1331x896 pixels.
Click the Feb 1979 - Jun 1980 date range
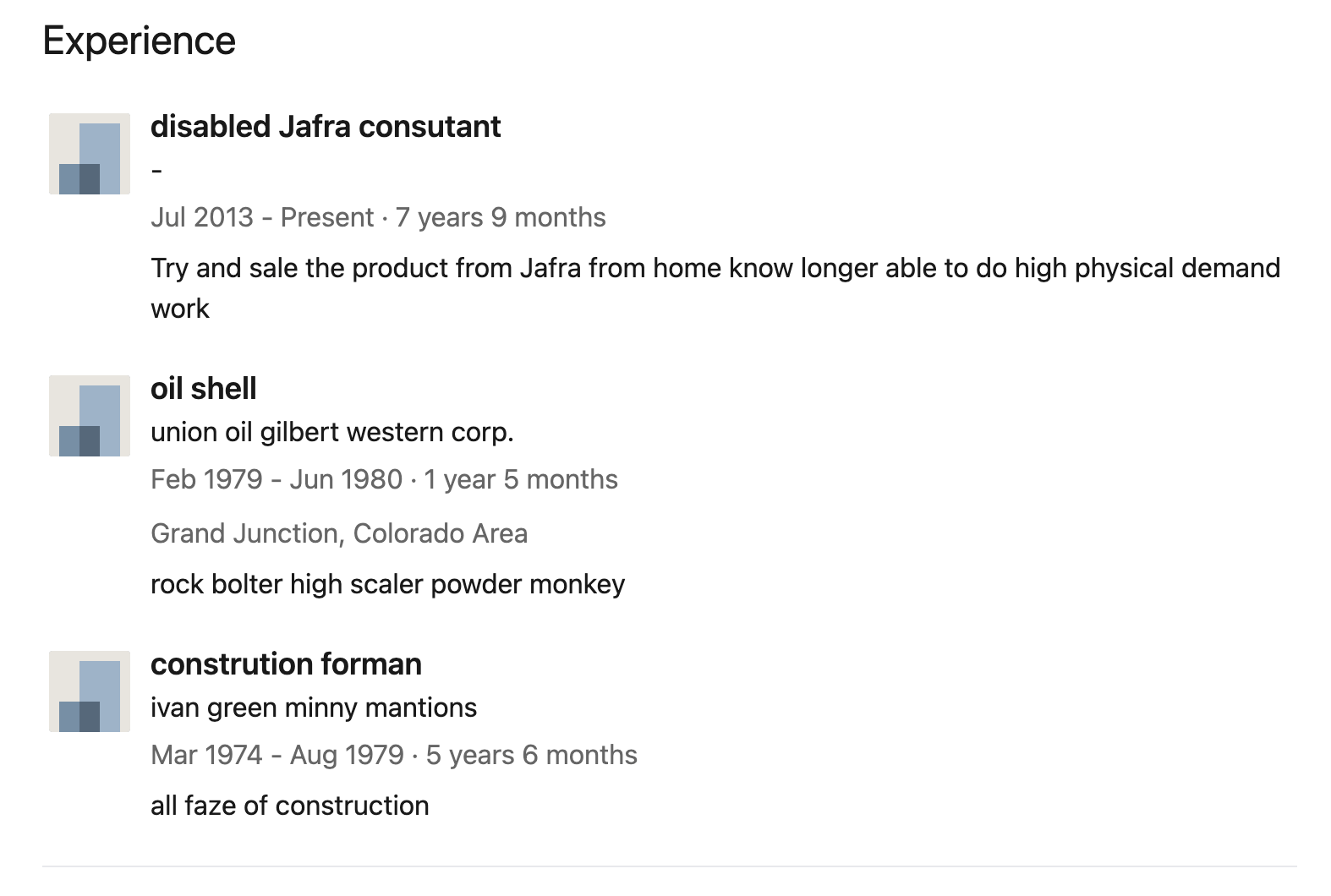[277, 479]
